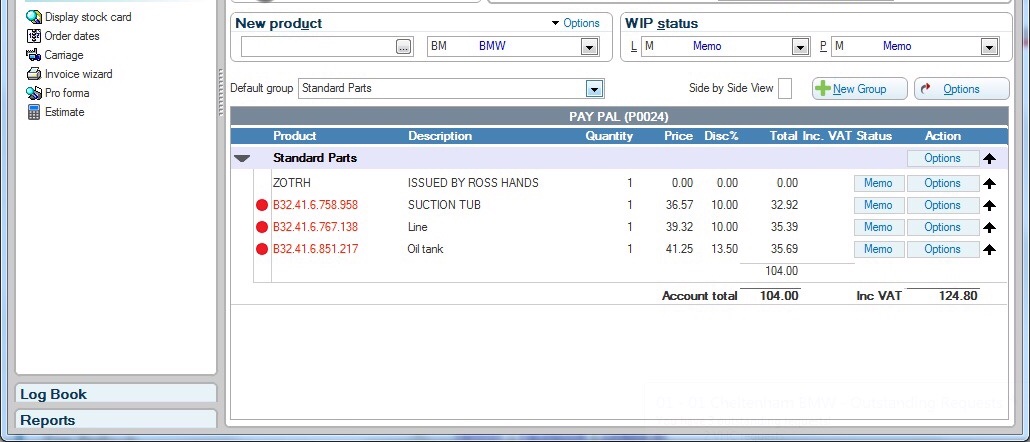The height and width of the screenshot is (442, 1030).
Task: Click the New product entry field
Action: pyautogui.click(x=318, y=47)
